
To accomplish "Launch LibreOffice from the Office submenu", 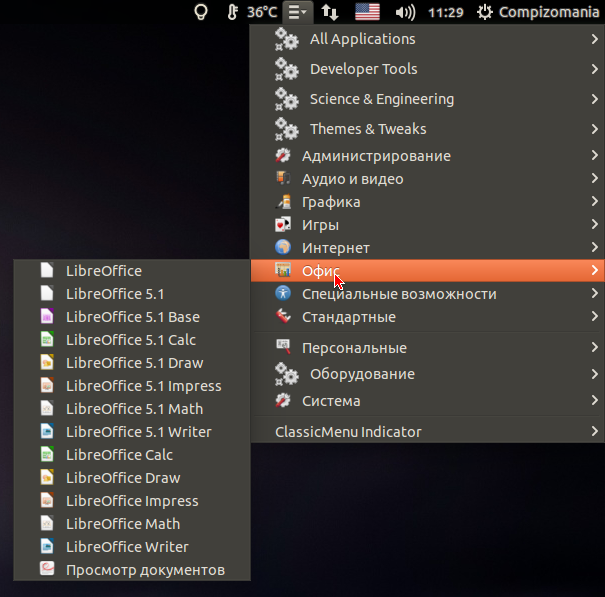I will (x=132, y=271).
